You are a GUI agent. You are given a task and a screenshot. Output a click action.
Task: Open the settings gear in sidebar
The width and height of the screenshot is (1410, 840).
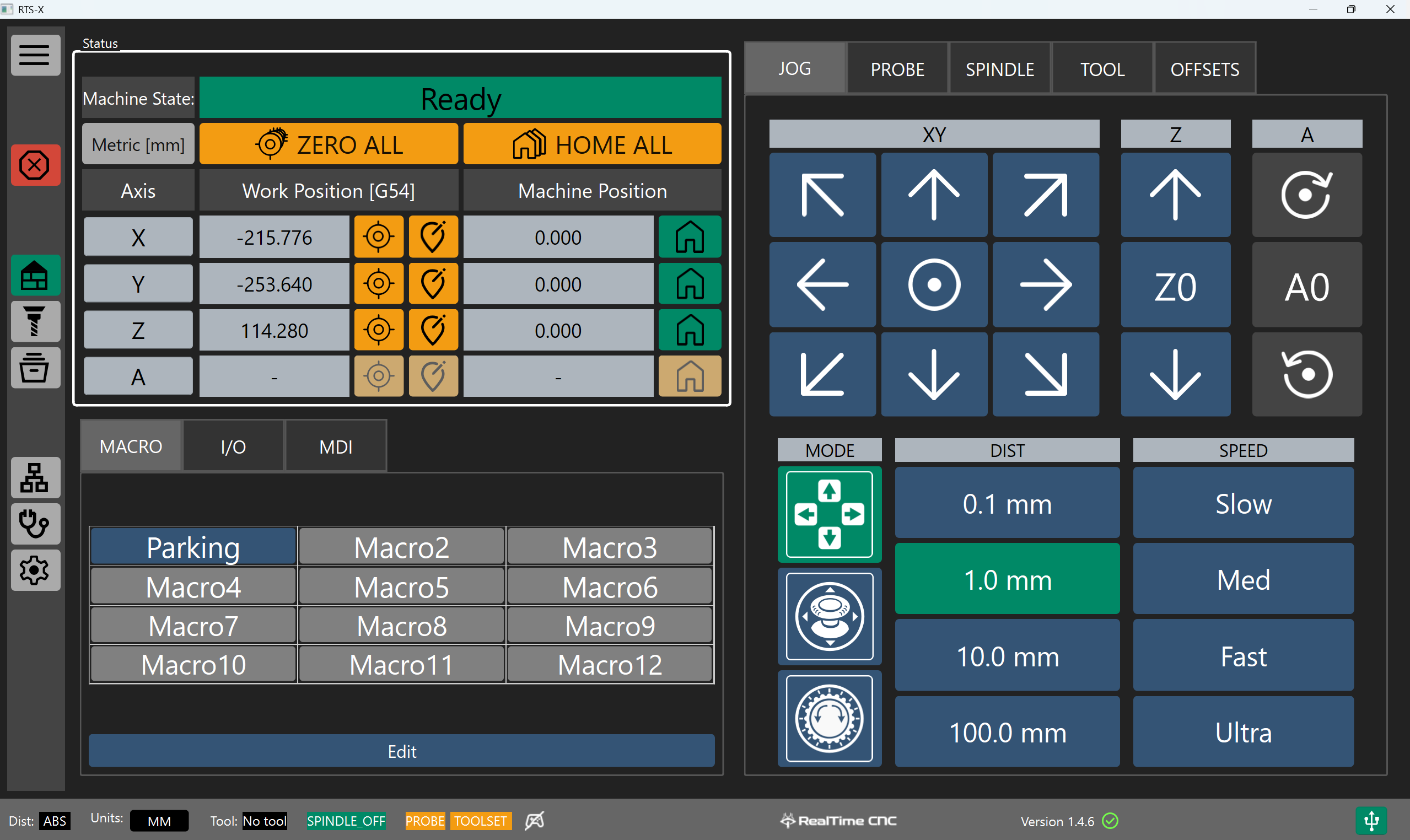(x=35, y=570)
